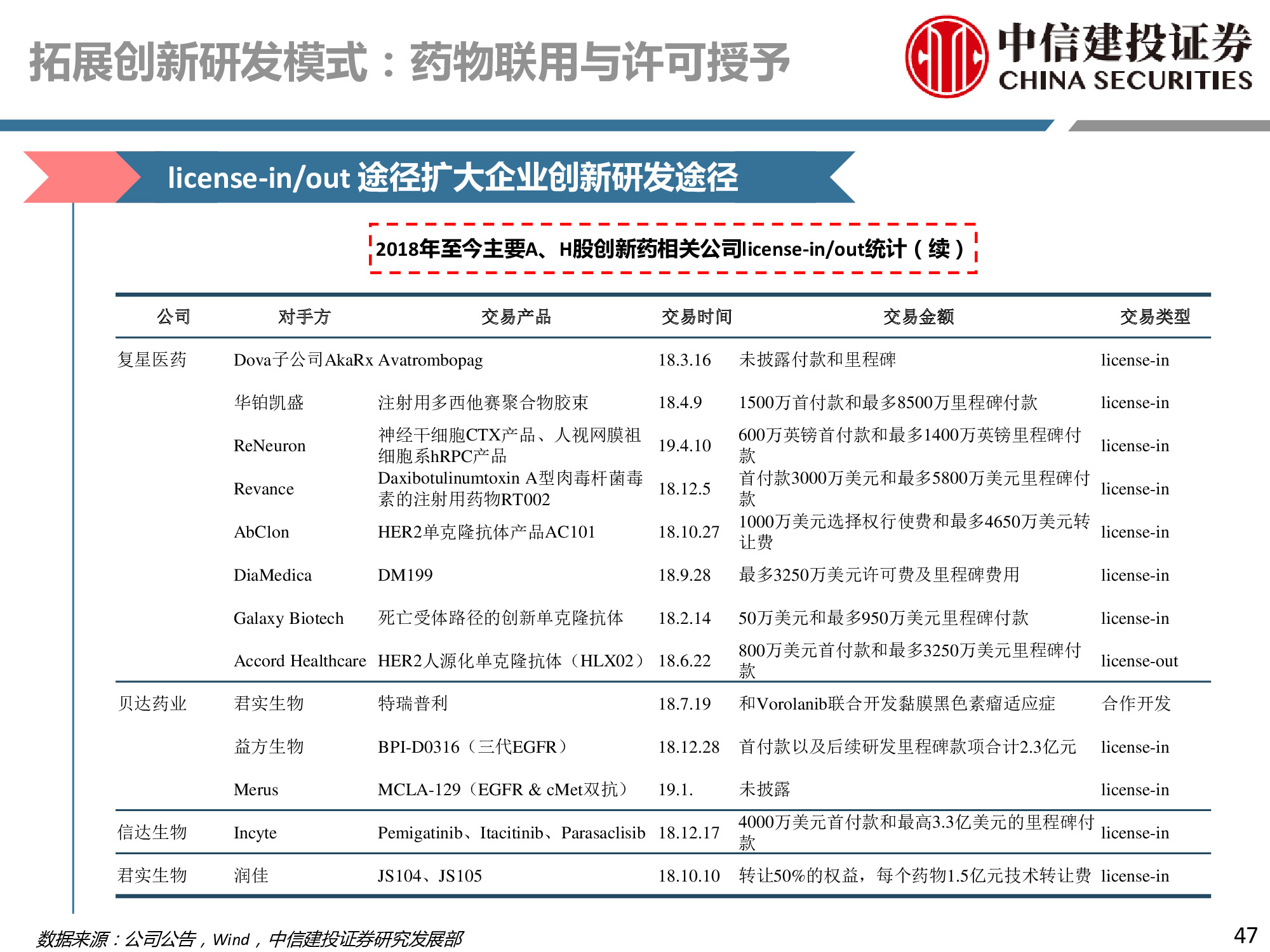Select product 'MCLA-129（EGFR & cMet双抗）'
Viewport: 1270px width, 952px height.
tap(504, 790)
